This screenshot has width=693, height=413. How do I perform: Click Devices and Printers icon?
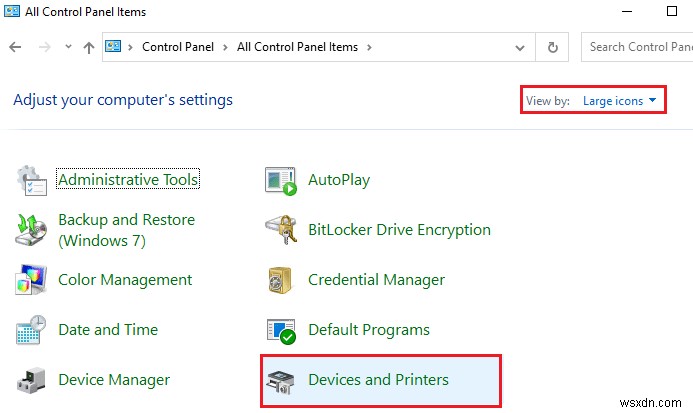coord(281,382)
